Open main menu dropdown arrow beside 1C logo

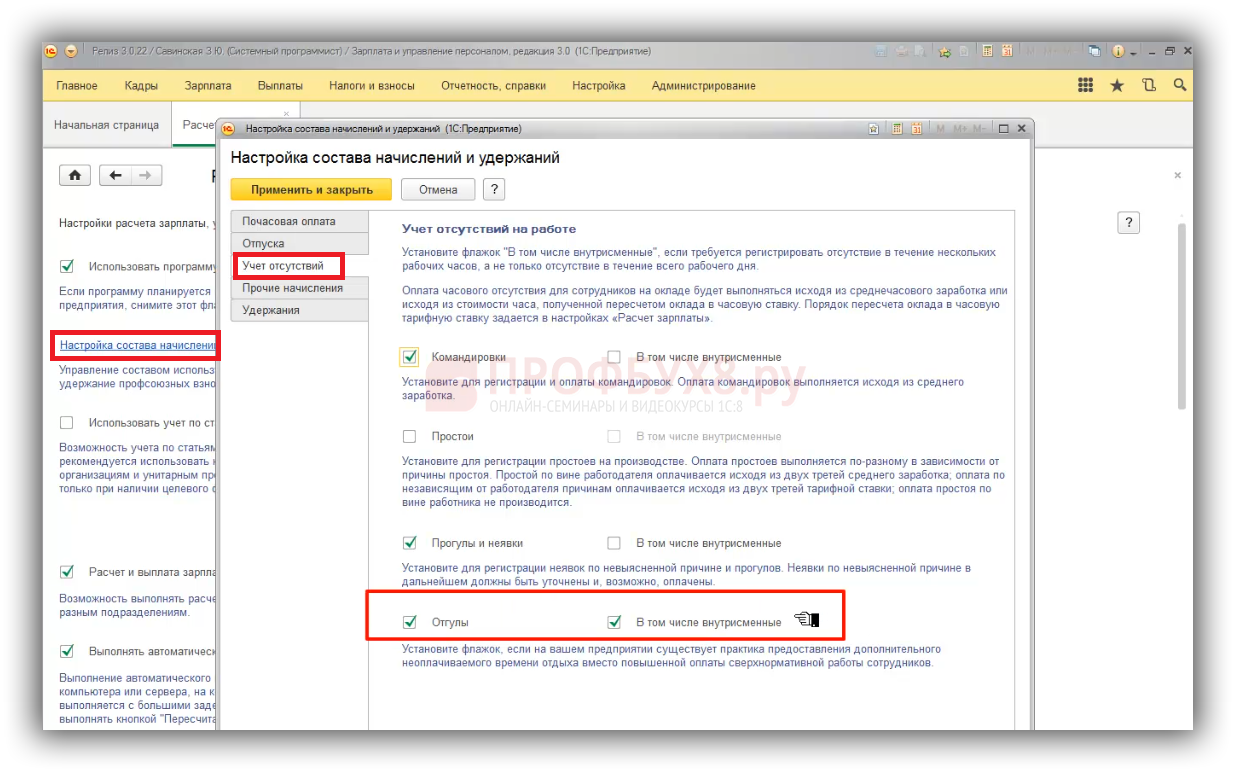pyautogui.click(x=71, y=51)
